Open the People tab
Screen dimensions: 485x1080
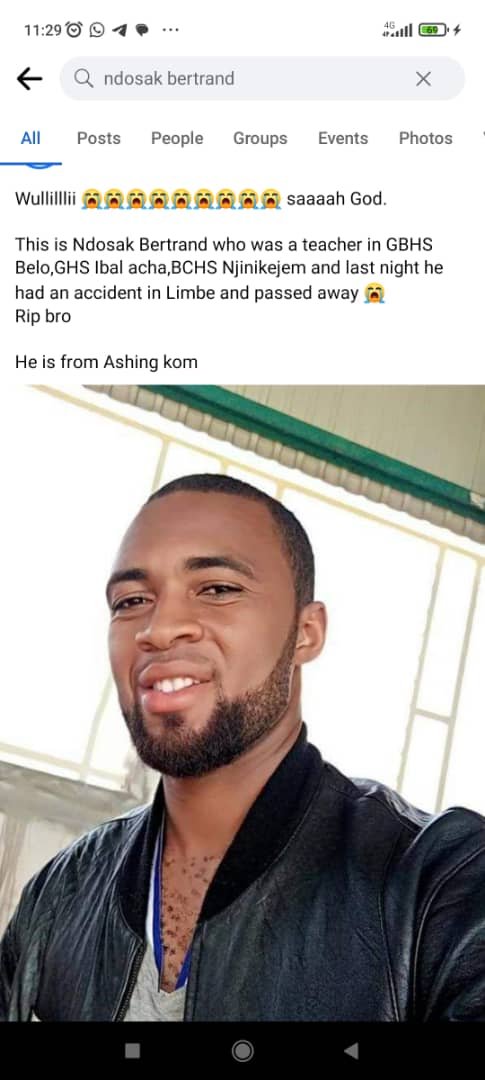tap(177, 138)
